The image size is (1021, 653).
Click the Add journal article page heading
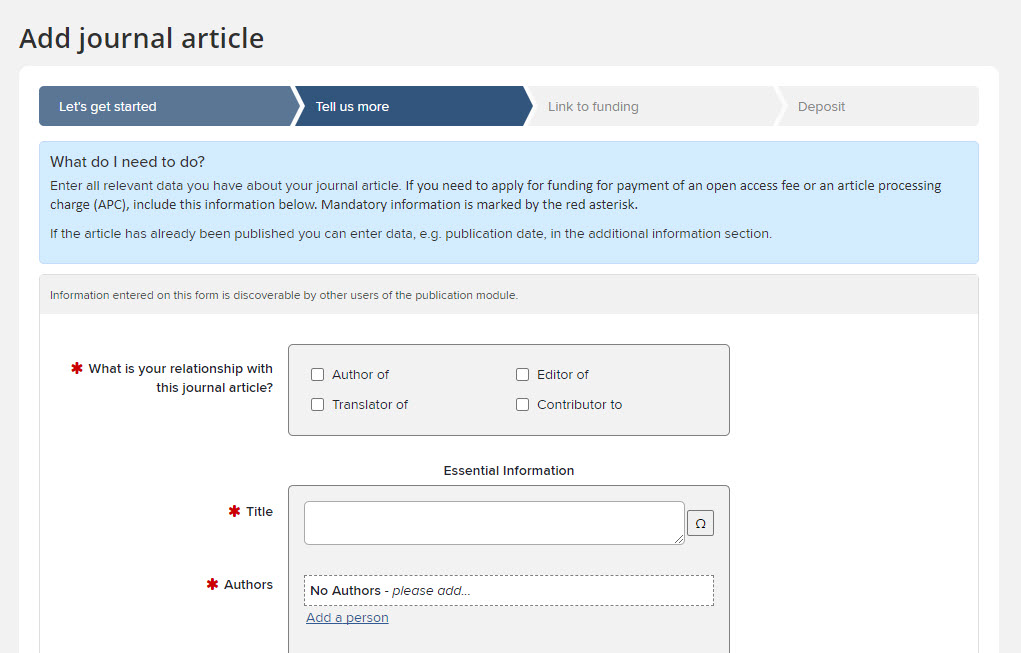tap(142, 38)
